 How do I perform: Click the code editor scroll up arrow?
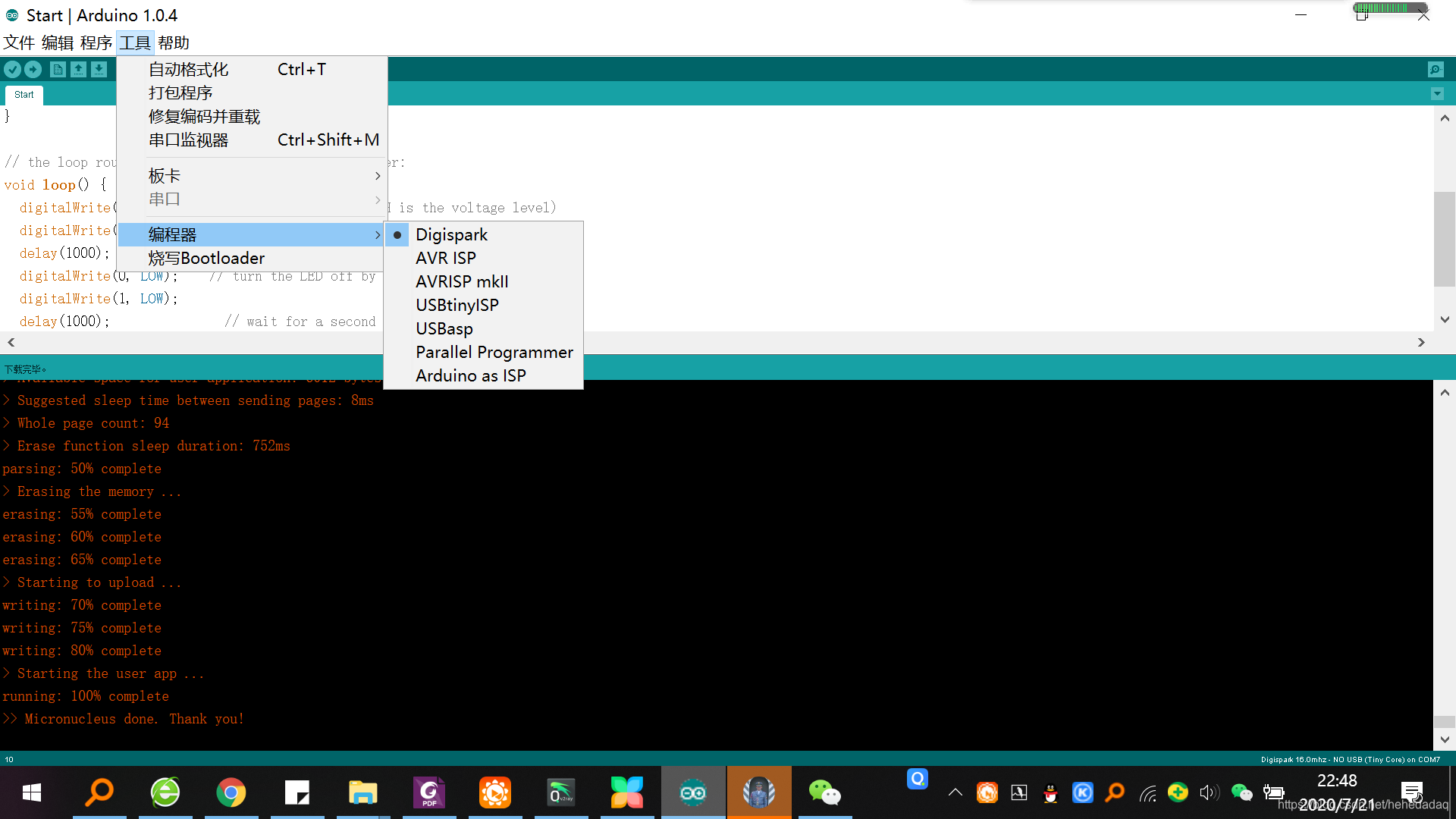[1445, 118]
